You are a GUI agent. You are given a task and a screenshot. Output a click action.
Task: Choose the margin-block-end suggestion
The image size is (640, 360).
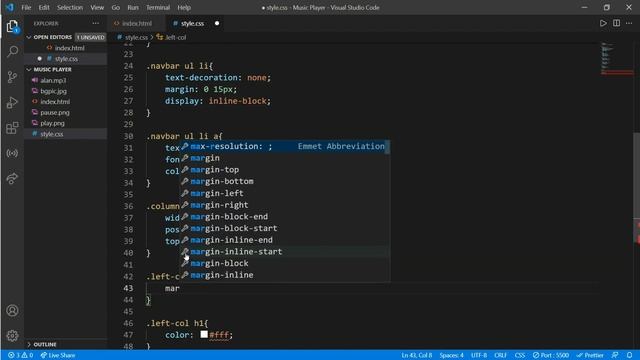tap(285, 217)
